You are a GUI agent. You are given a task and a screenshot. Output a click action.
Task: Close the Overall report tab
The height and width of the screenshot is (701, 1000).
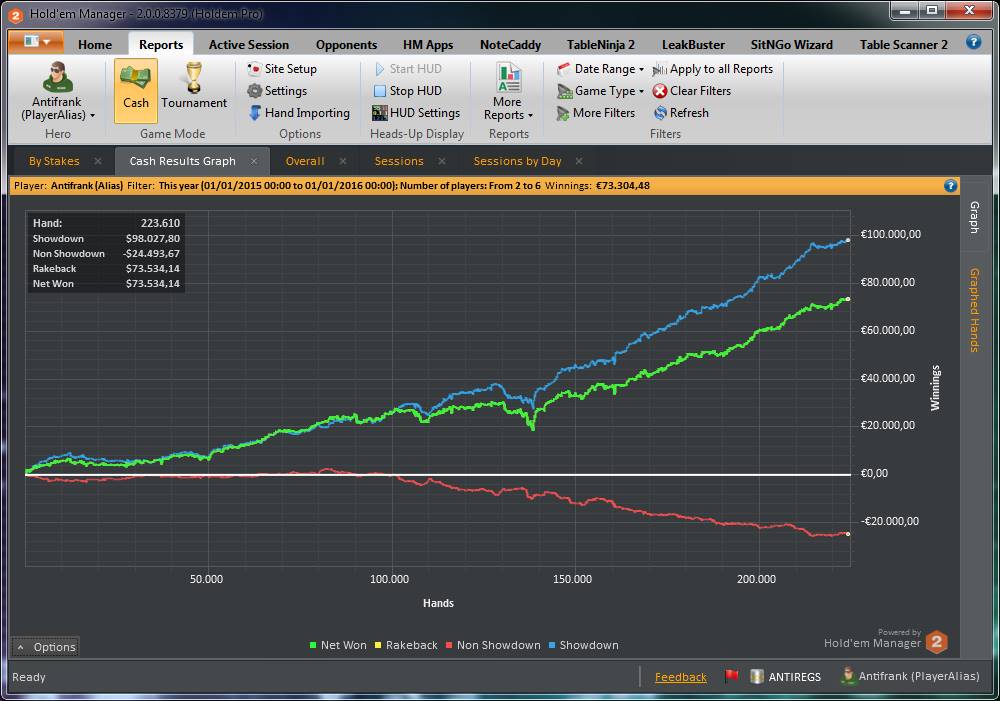click(x=343, y=161)
